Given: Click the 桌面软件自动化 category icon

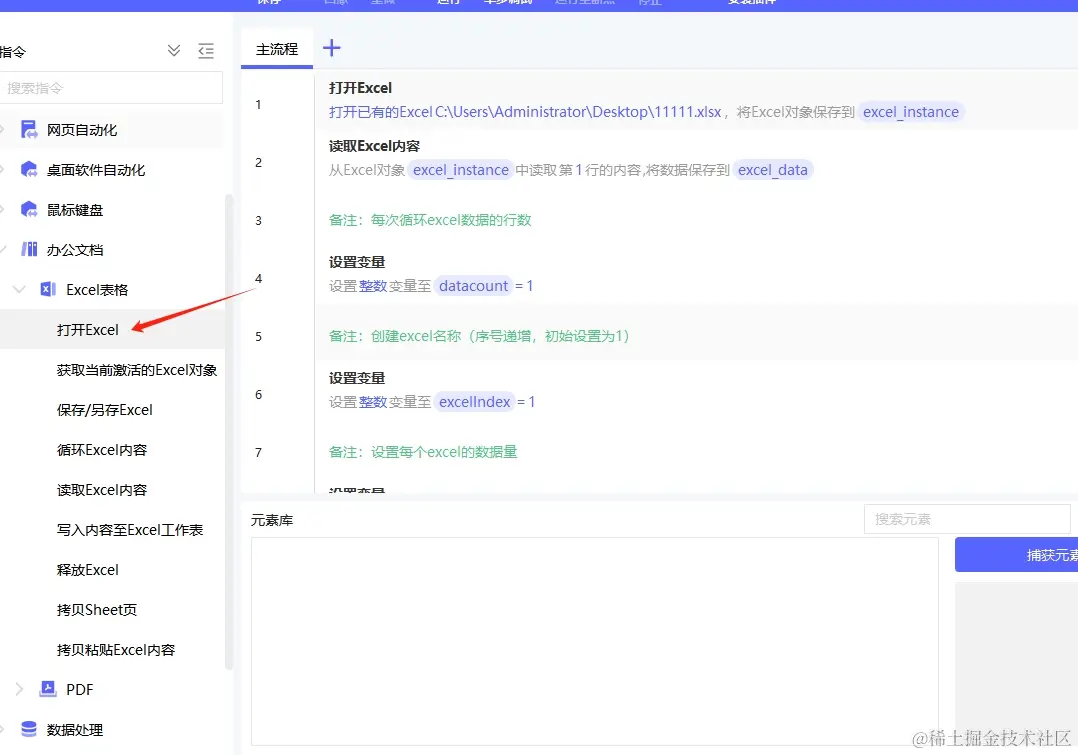Looking at the screenshot, I should [29, 169].
